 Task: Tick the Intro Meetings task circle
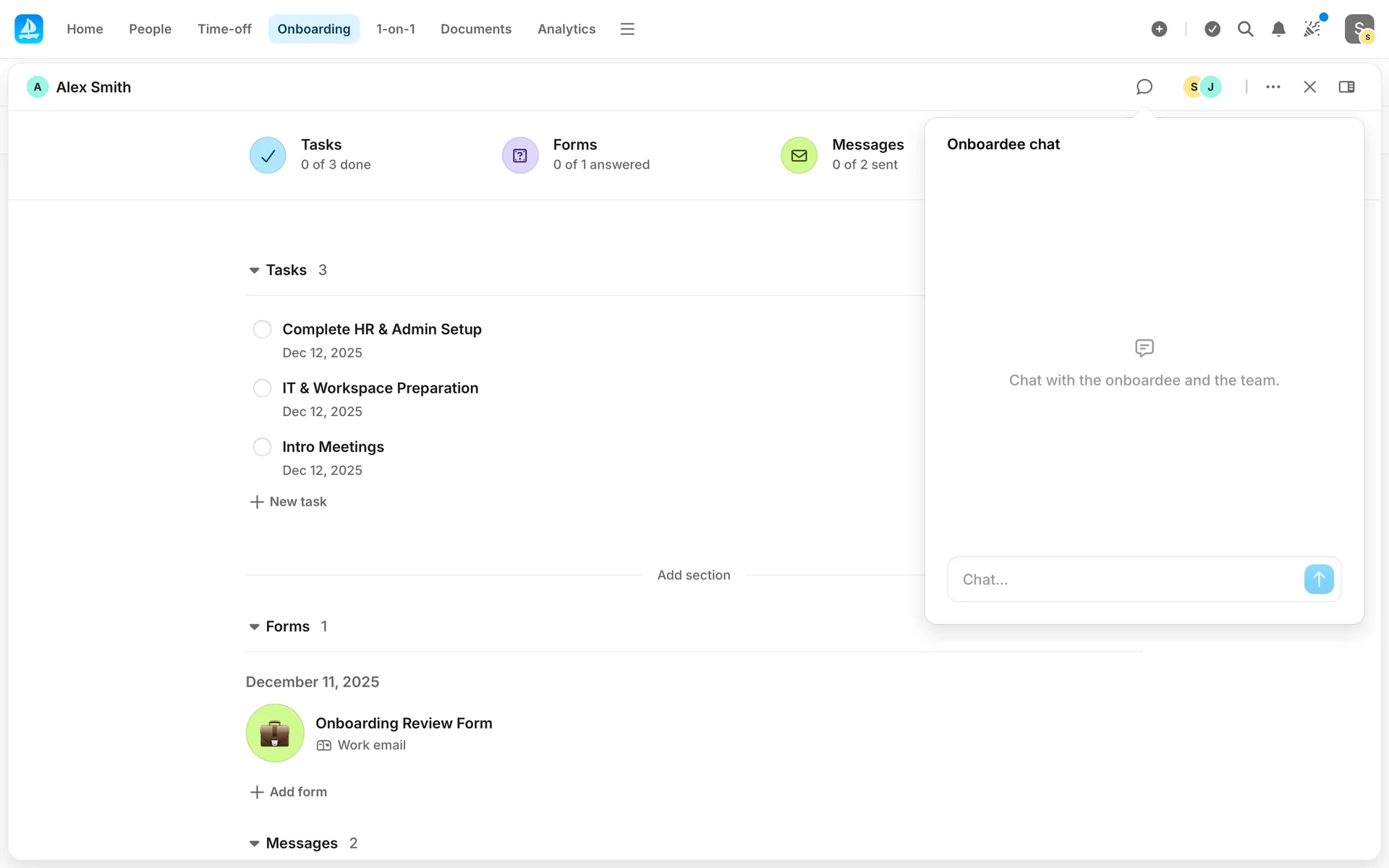(x=262, y=447)
